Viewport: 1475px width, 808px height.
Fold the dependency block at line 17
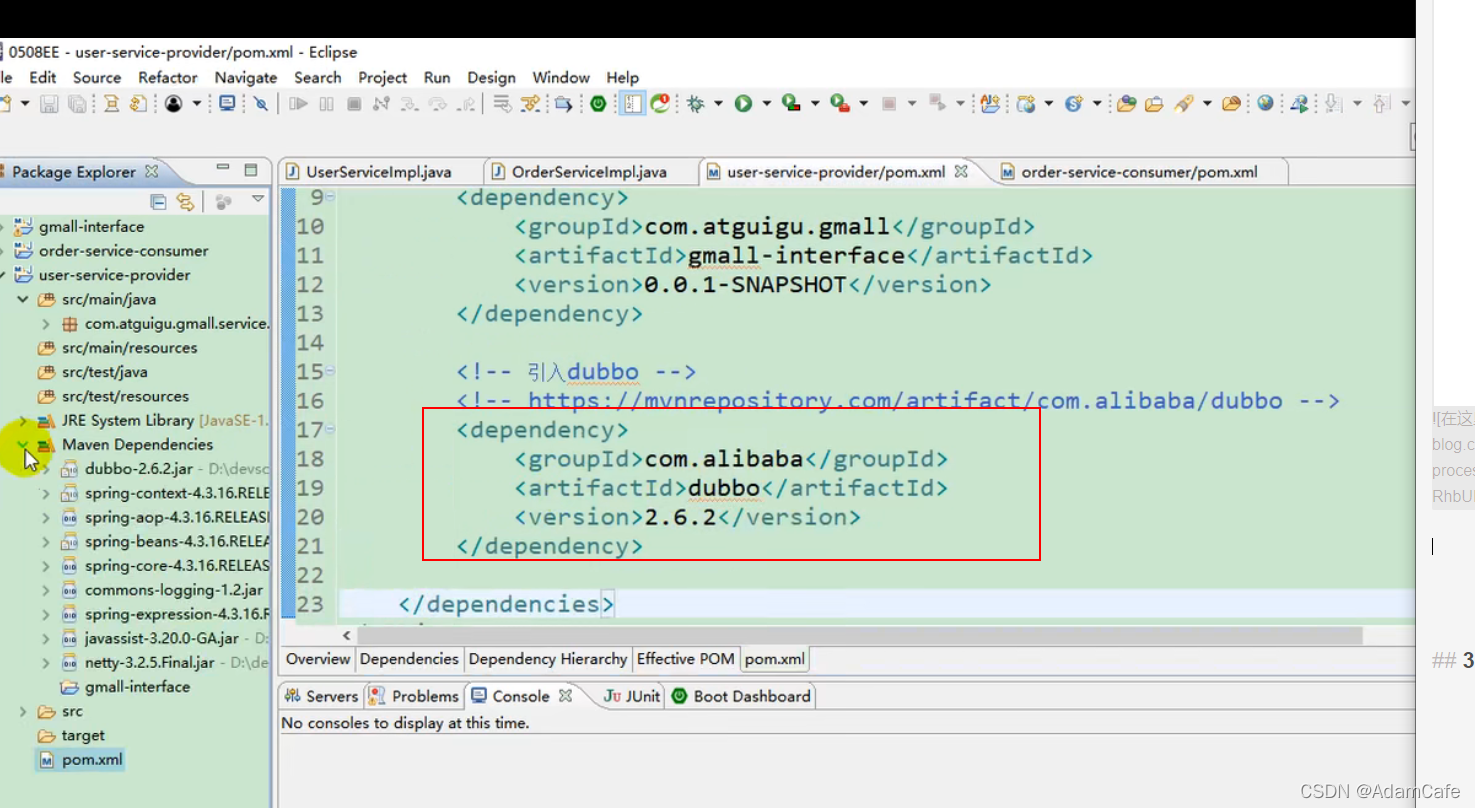[330, 430]
